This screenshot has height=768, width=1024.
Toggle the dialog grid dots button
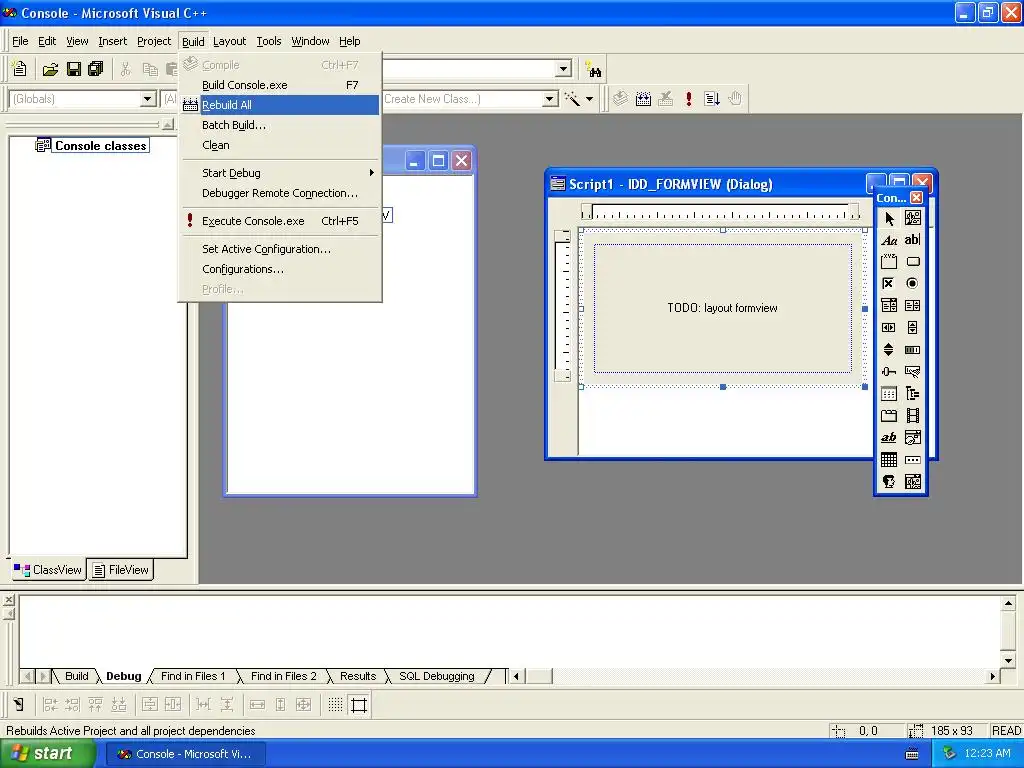point(336,705)
